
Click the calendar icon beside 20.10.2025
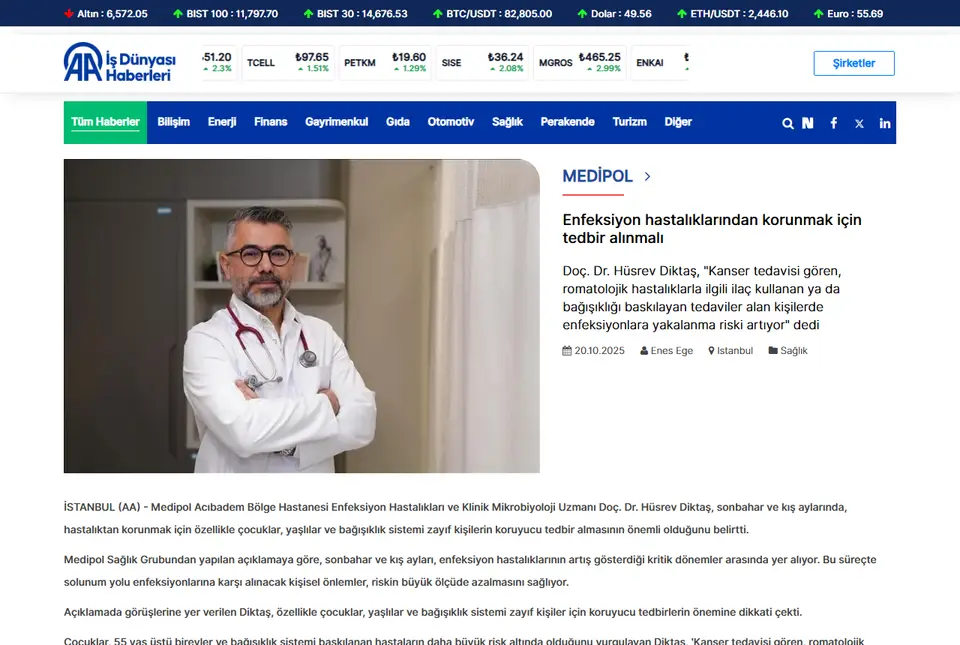pos(567,351)
